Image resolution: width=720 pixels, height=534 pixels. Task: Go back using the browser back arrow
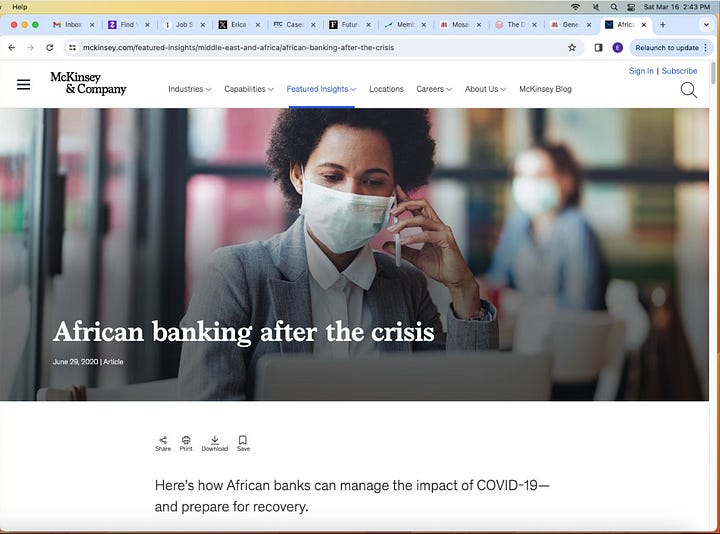pyautogui.click(x=12, y=48)
